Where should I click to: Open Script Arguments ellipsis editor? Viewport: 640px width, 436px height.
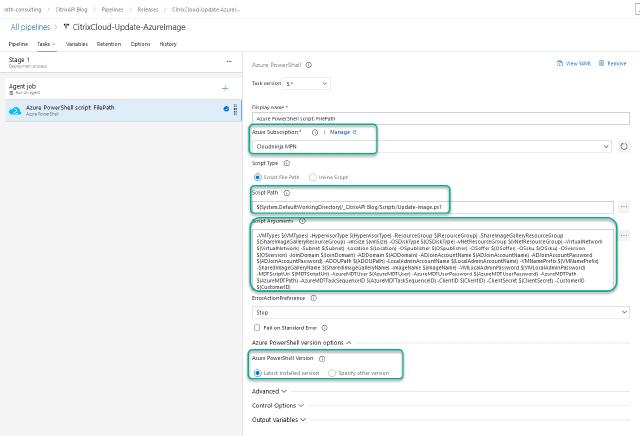pos(623,236)
